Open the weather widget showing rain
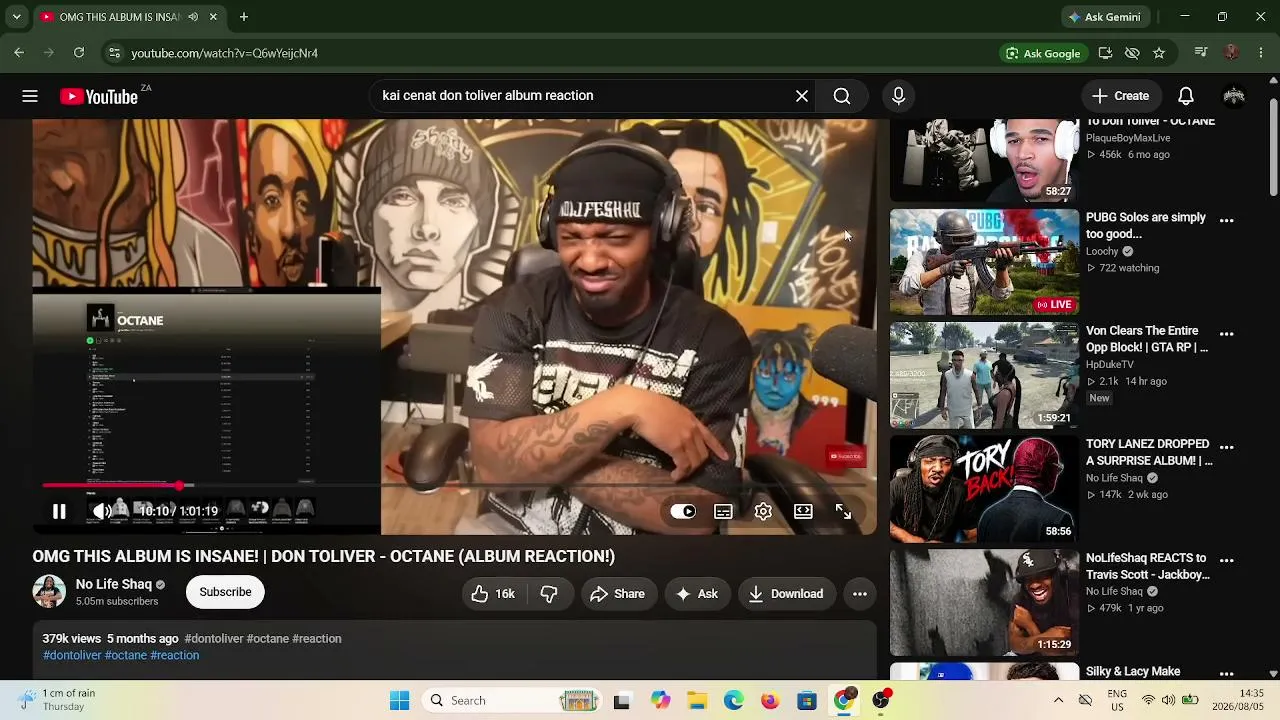This screenshot has height=720, width=1280. click(x=59, y=700)
